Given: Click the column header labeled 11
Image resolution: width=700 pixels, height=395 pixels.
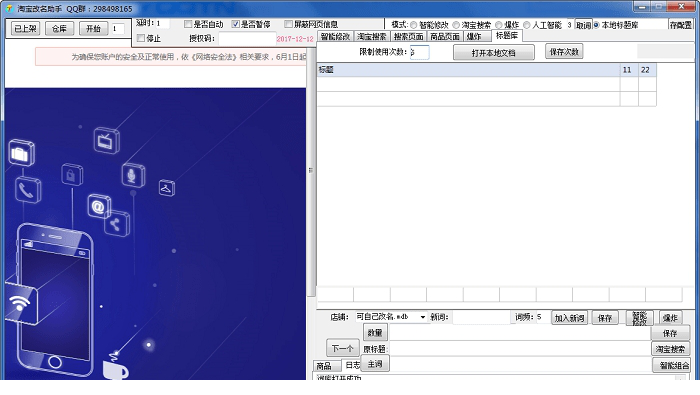Looking at the screenshot, I should (x=629, y=70).
